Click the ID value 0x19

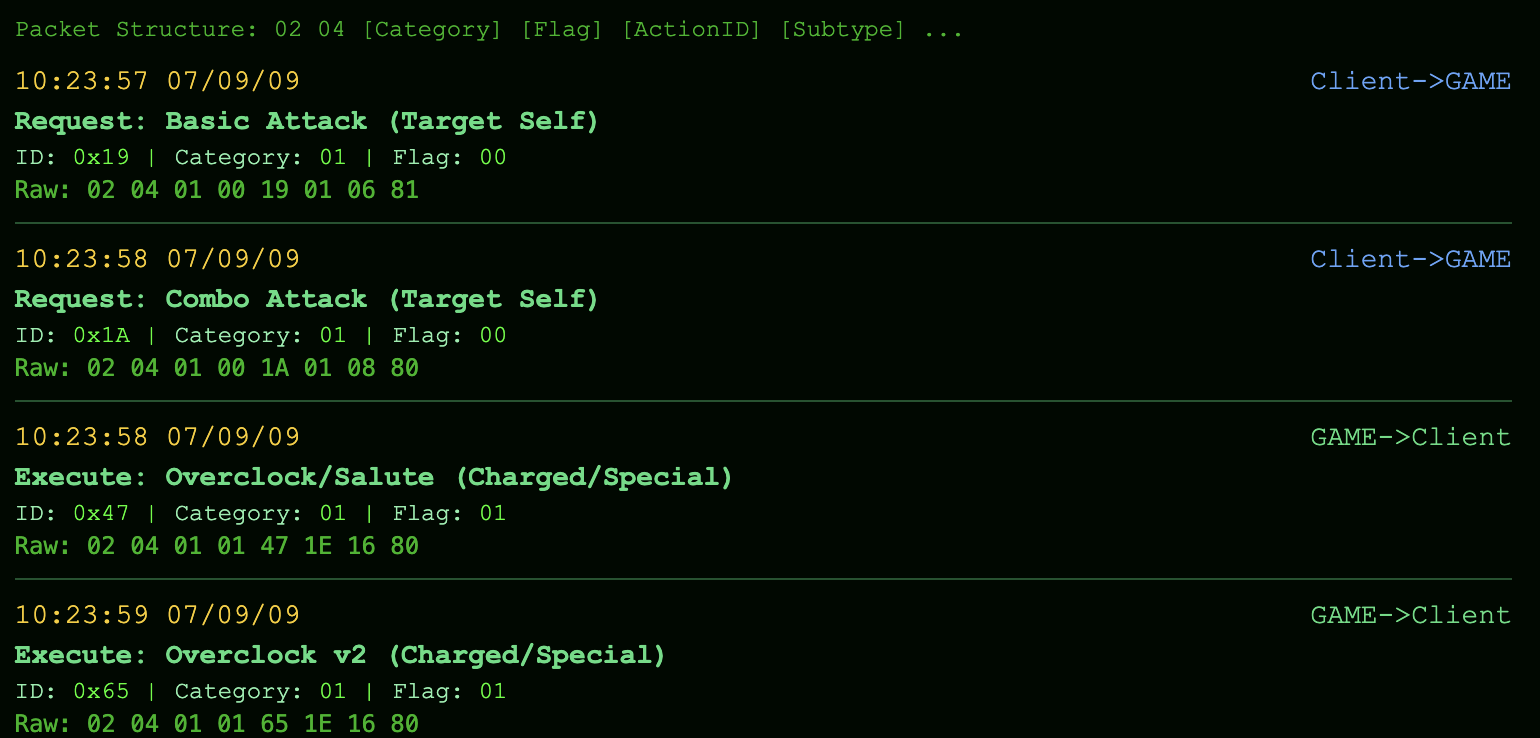pos(101,157)
